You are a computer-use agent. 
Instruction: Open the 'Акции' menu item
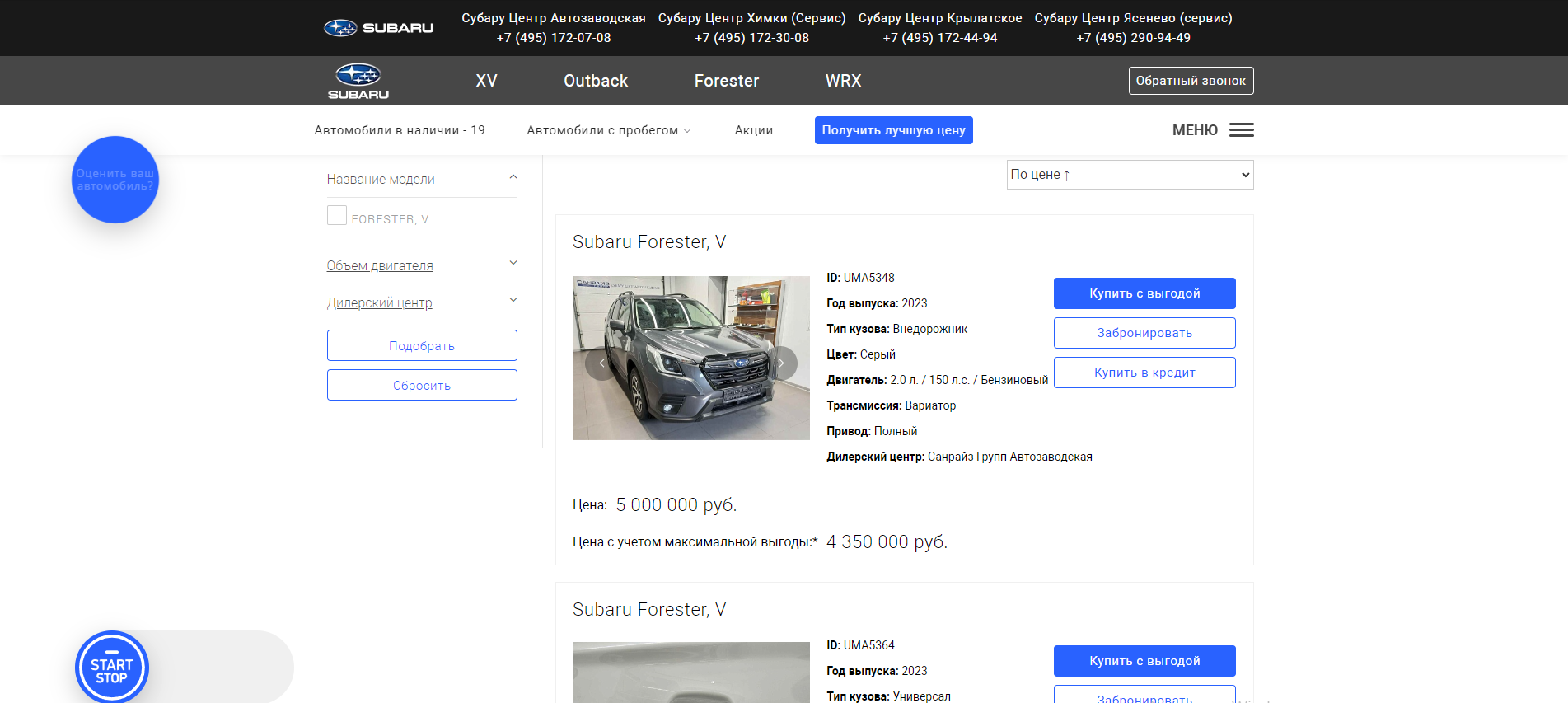point(754,130)
